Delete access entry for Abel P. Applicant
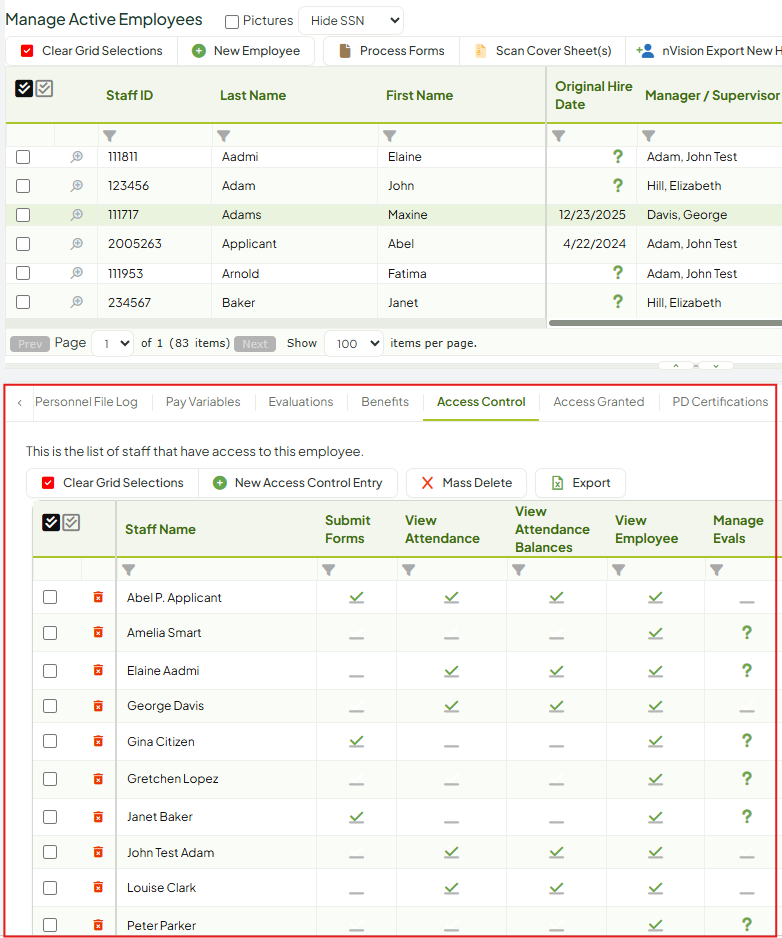The width and height of the screenshot is (782, 938). click(x=98, y=597)
